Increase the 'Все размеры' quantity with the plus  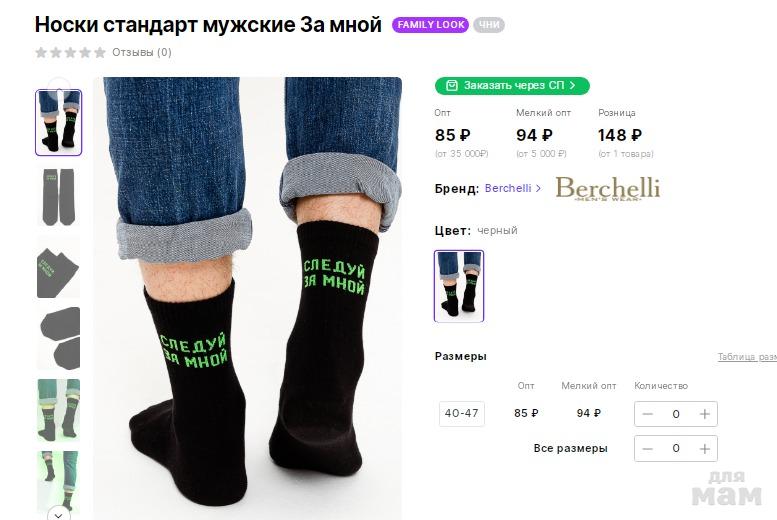(704, 449)
